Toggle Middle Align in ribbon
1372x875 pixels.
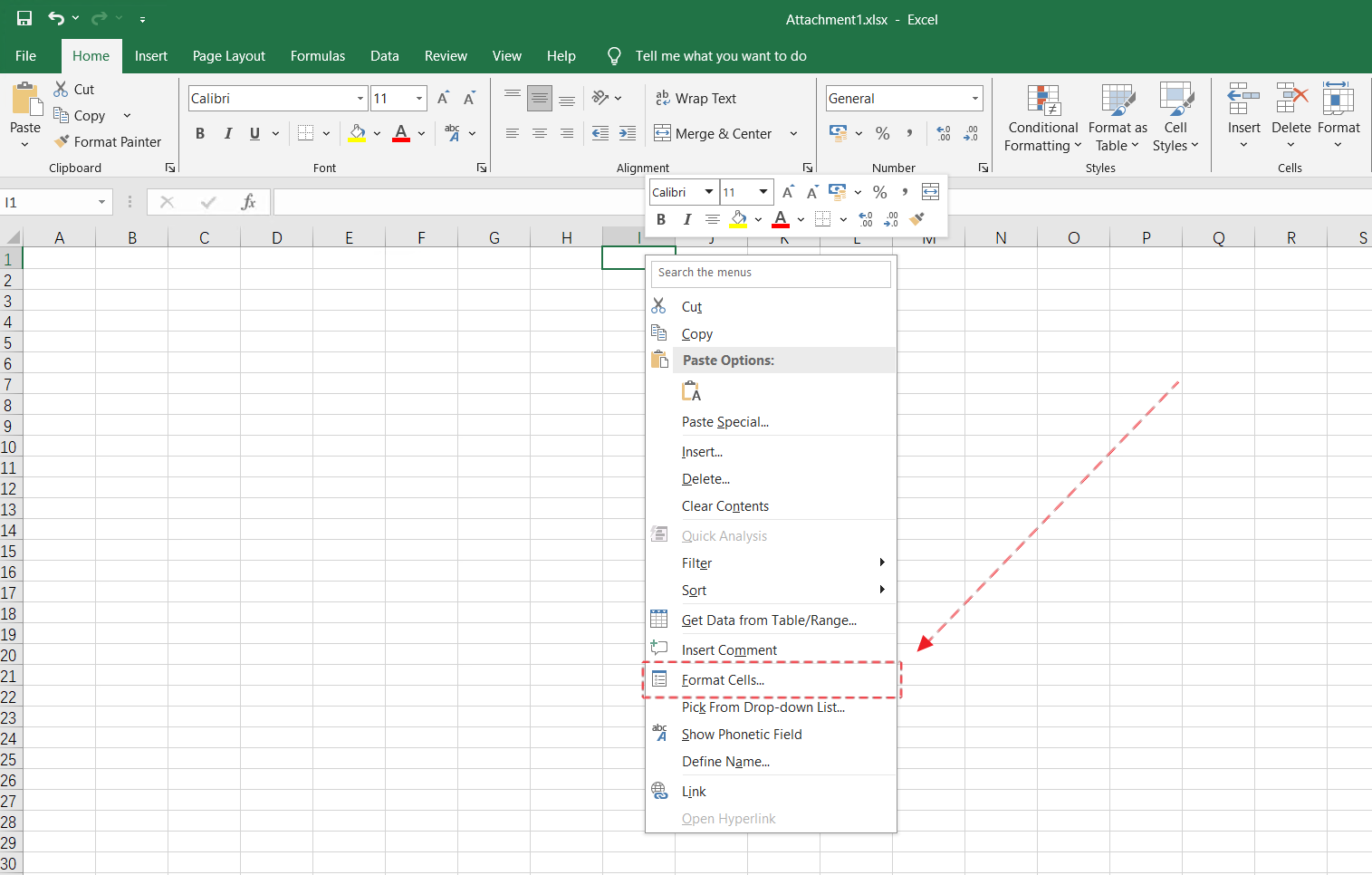click(540, 98)
